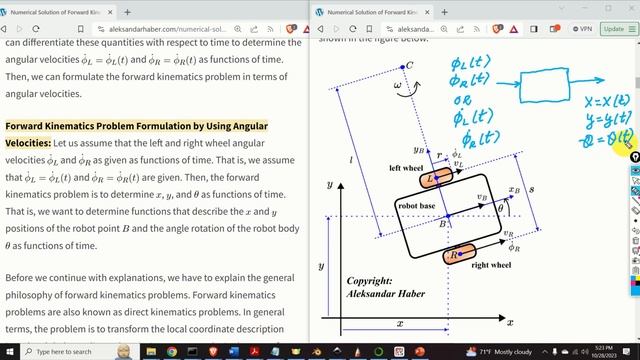Pick the small cyan color swatch in Epic Pen
Viewport: 640px width, 360px height.
pos(633,278)
